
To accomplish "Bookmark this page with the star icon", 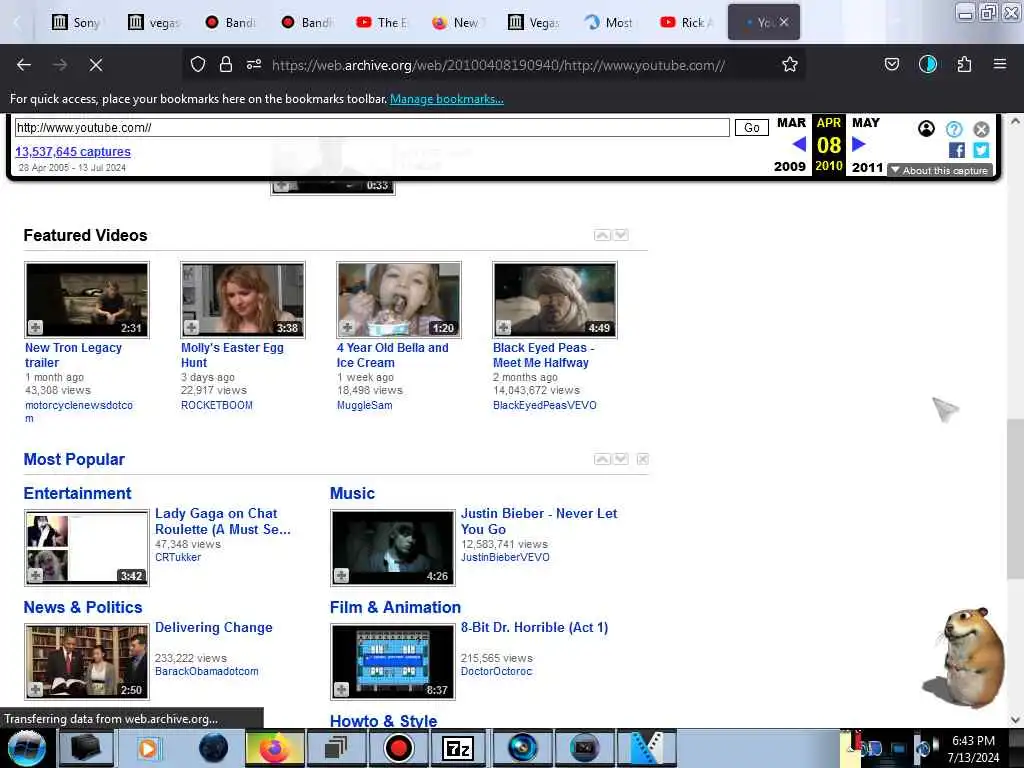I will tap(790, 64).
